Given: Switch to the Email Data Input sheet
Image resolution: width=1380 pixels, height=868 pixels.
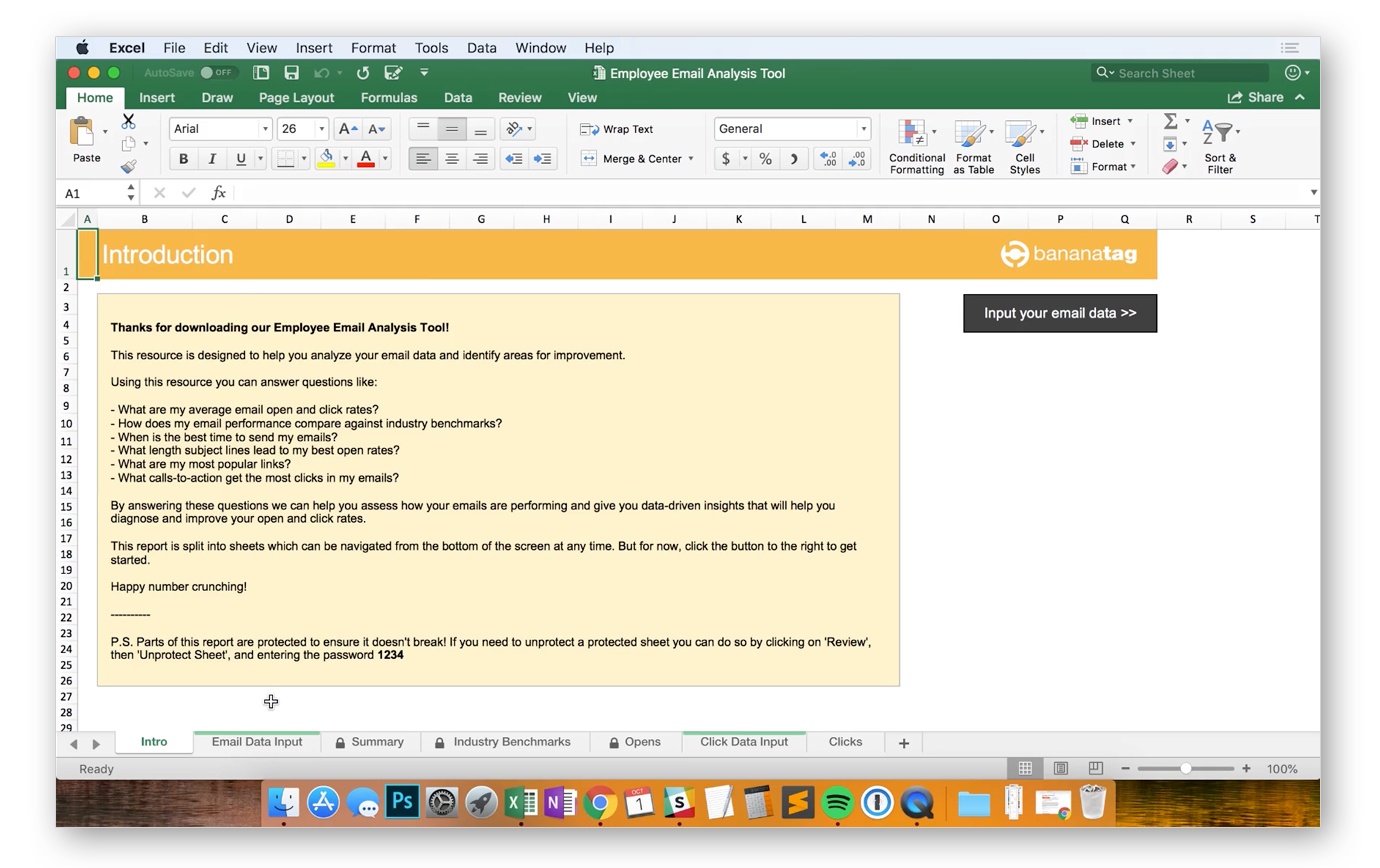Looking at the screenshot, I should 257,742.
